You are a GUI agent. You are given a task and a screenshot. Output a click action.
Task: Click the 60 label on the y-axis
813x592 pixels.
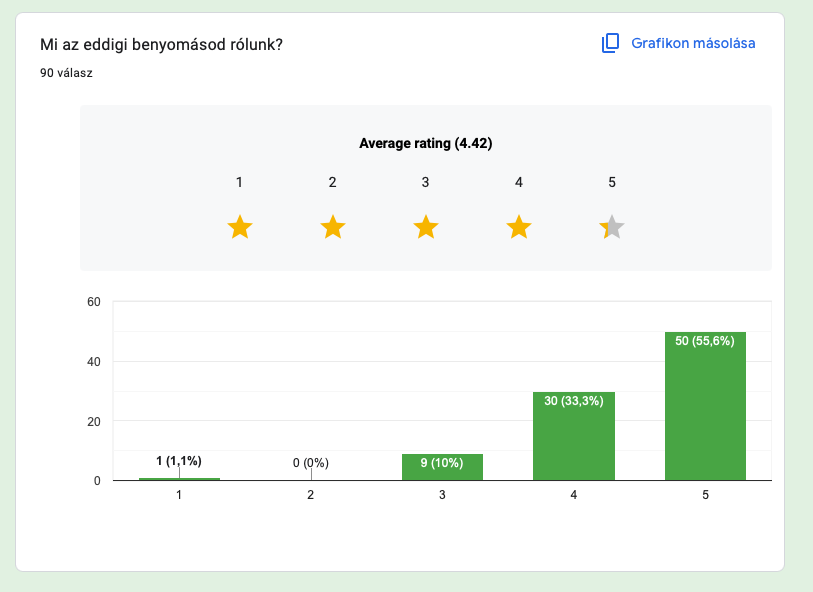click(92, 301)
